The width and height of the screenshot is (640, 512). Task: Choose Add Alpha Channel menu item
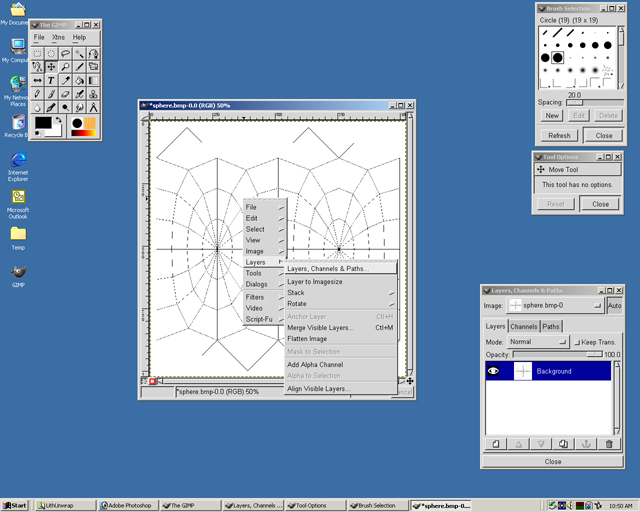tap(340, 365)
